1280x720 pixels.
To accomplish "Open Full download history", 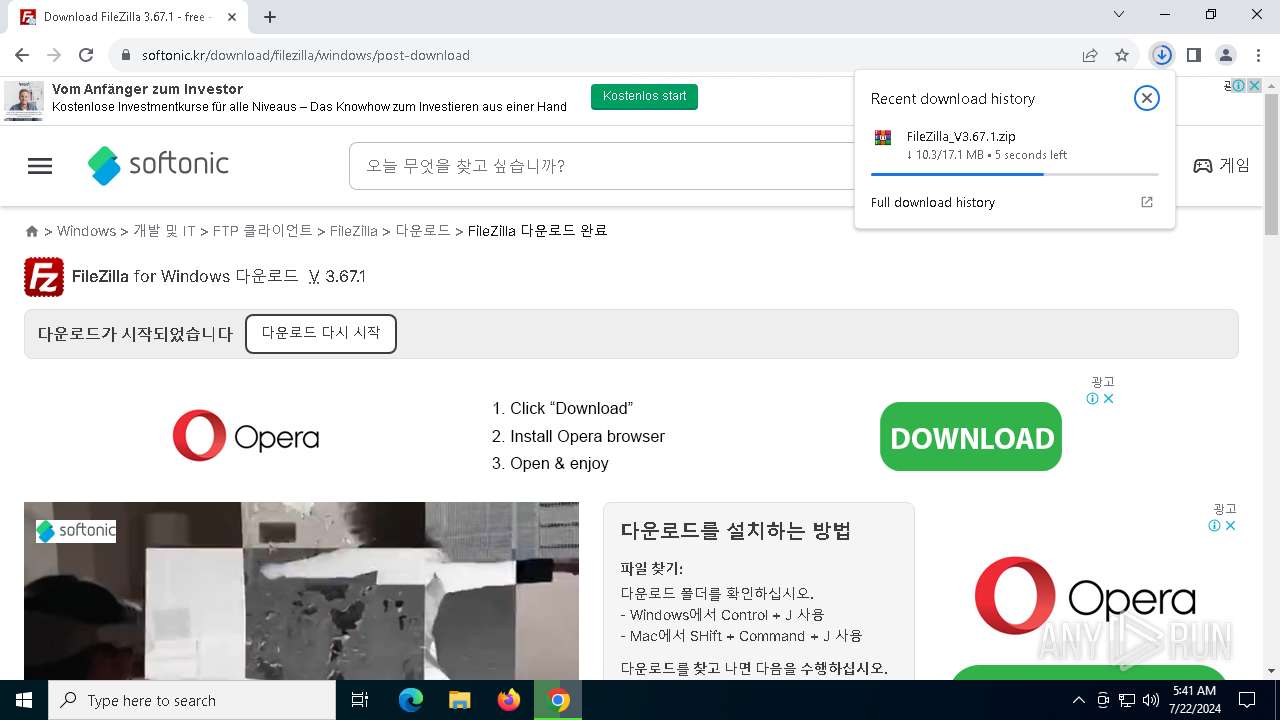I will coord(933,202).
